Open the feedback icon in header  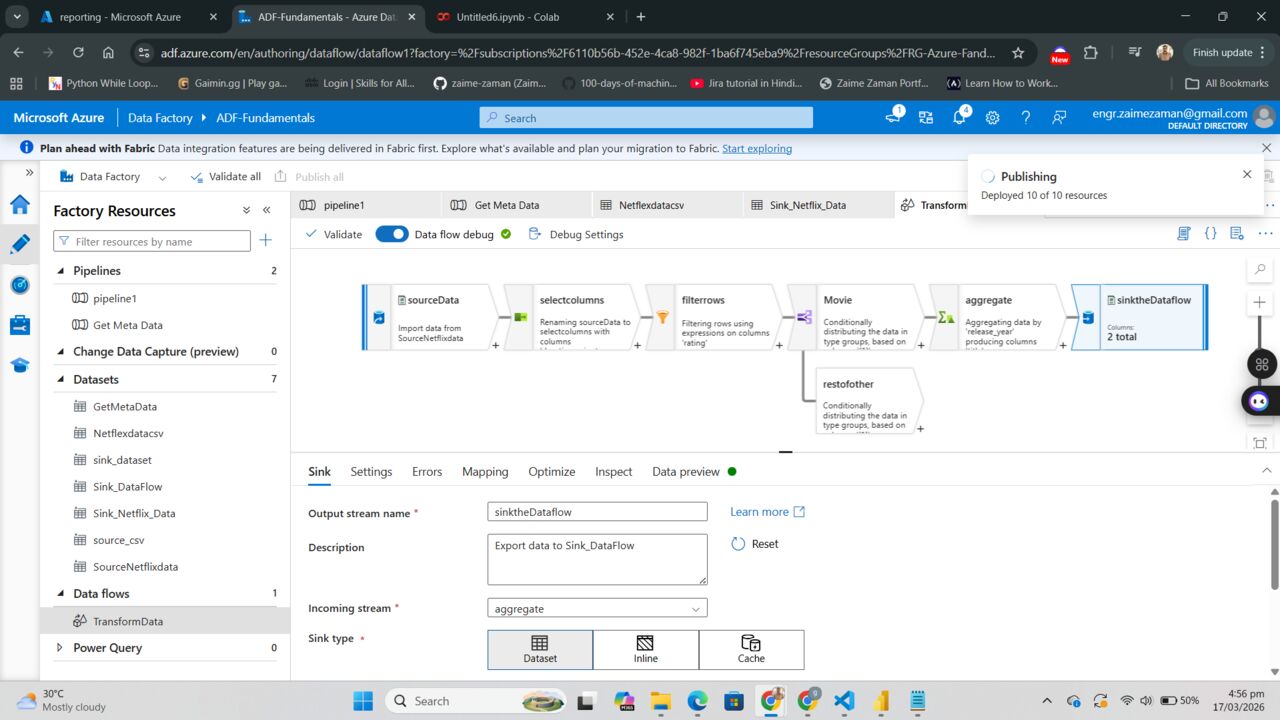click(x=1059, y=118)
